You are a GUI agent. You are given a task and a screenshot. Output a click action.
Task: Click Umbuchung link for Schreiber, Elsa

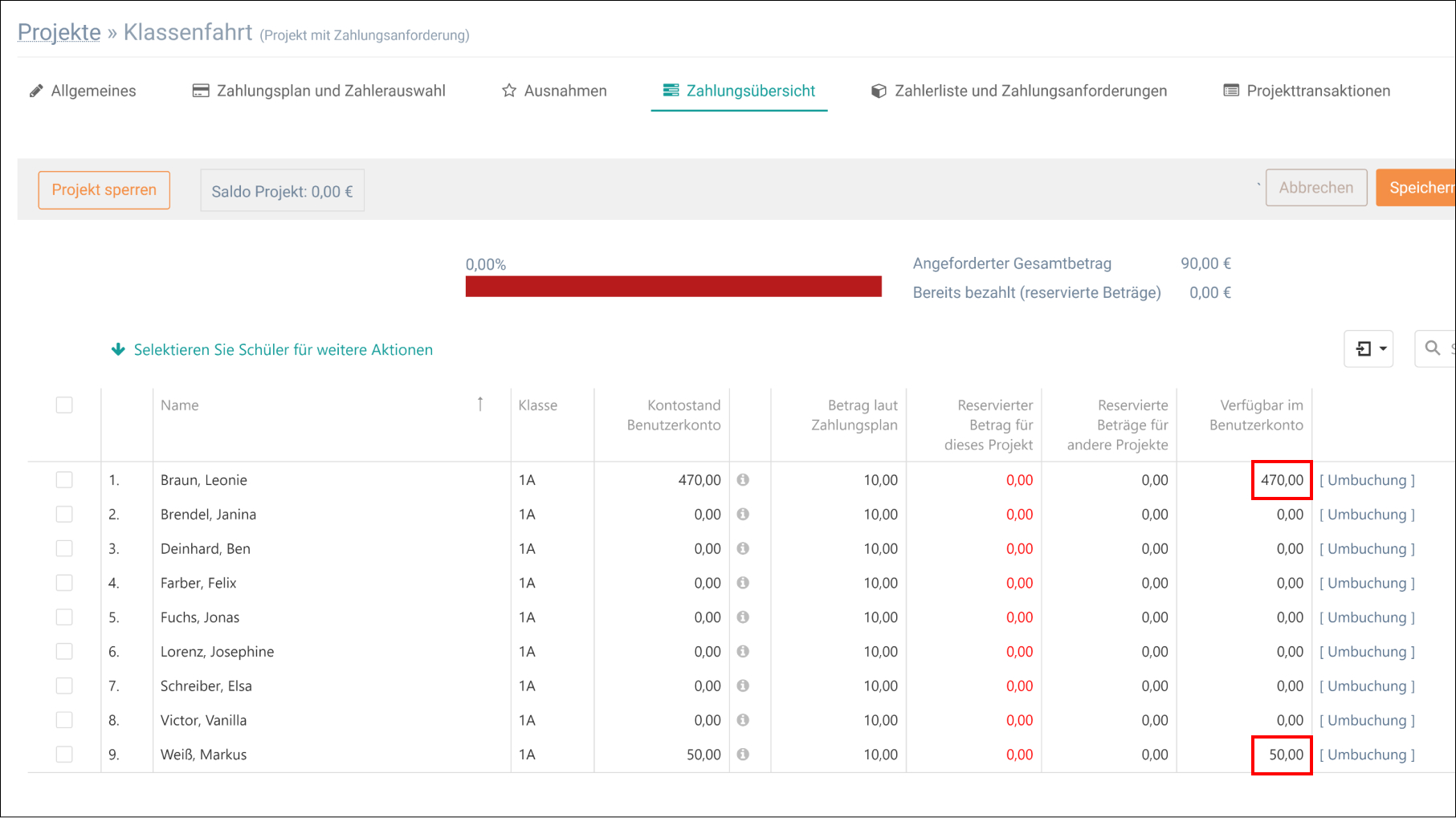point(1367,686)
